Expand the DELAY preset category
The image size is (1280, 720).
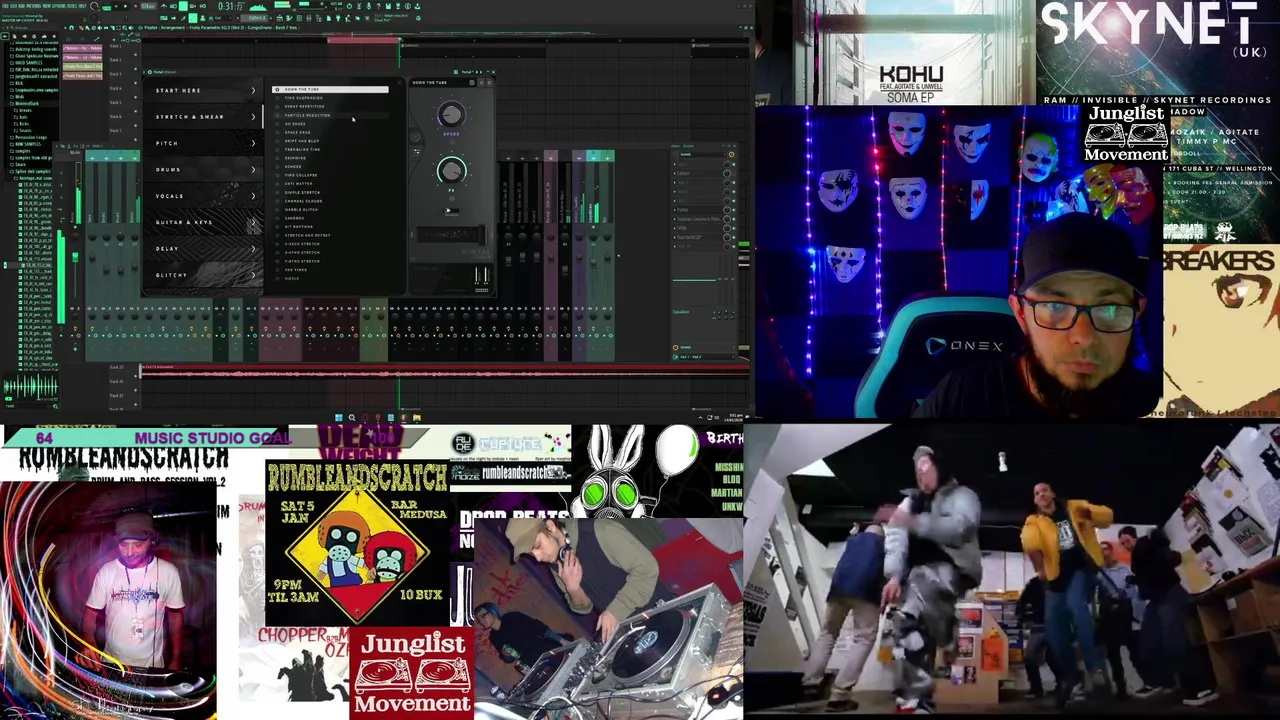pos(204,249)
